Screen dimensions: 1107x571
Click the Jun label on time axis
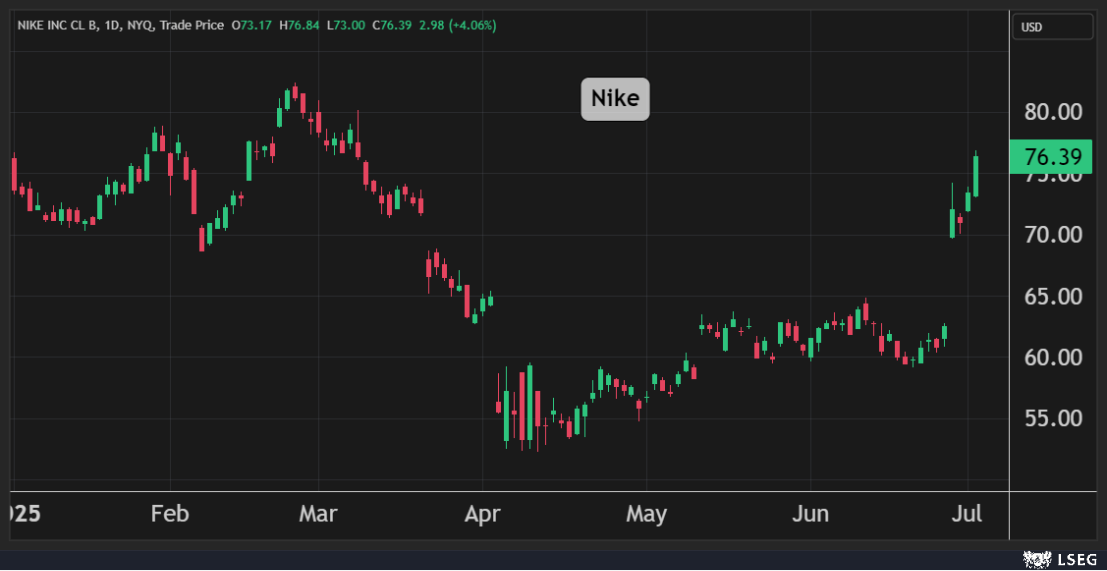tap(810, 515)
